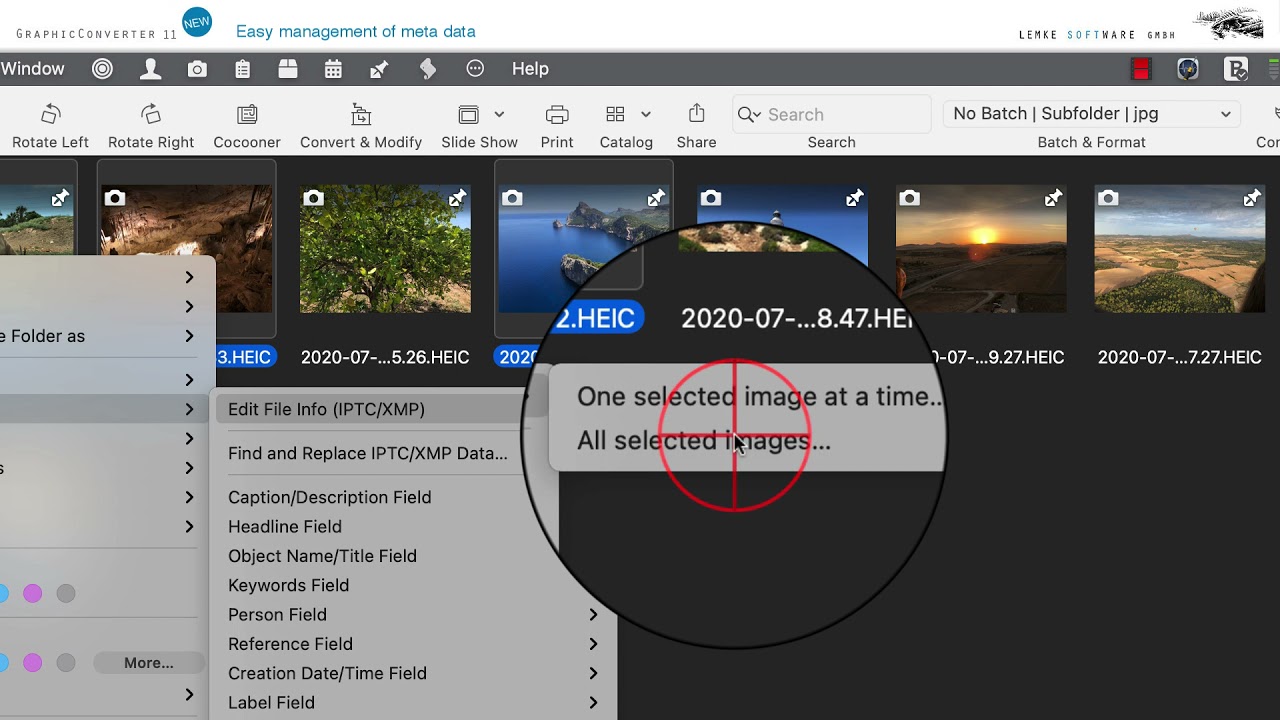Click the pin badge on the tree thumbnail
This screenshot has width=1280, height=720.
457,198
